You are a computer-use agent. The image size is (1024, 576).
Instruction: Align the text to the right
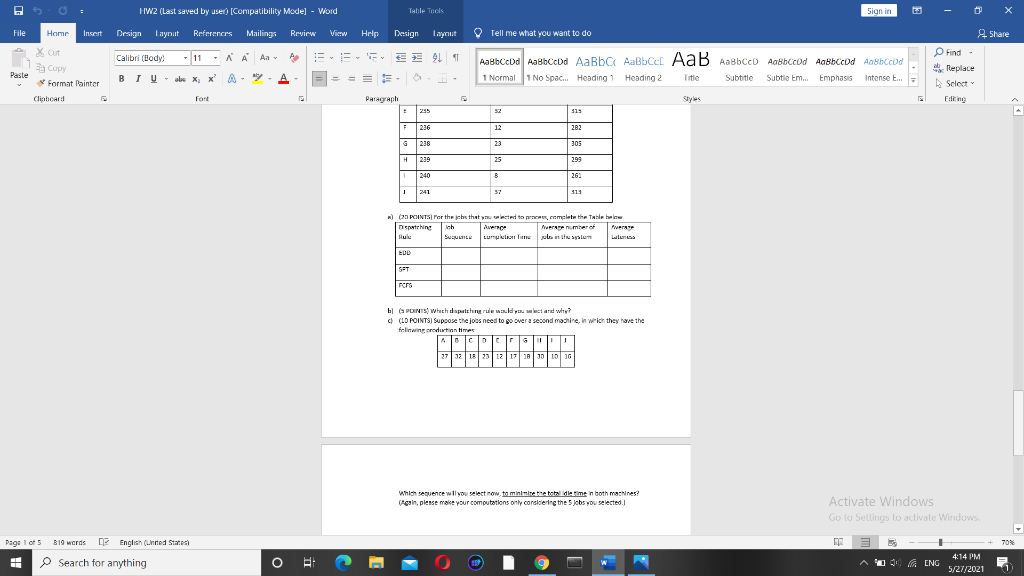[351, 78]
